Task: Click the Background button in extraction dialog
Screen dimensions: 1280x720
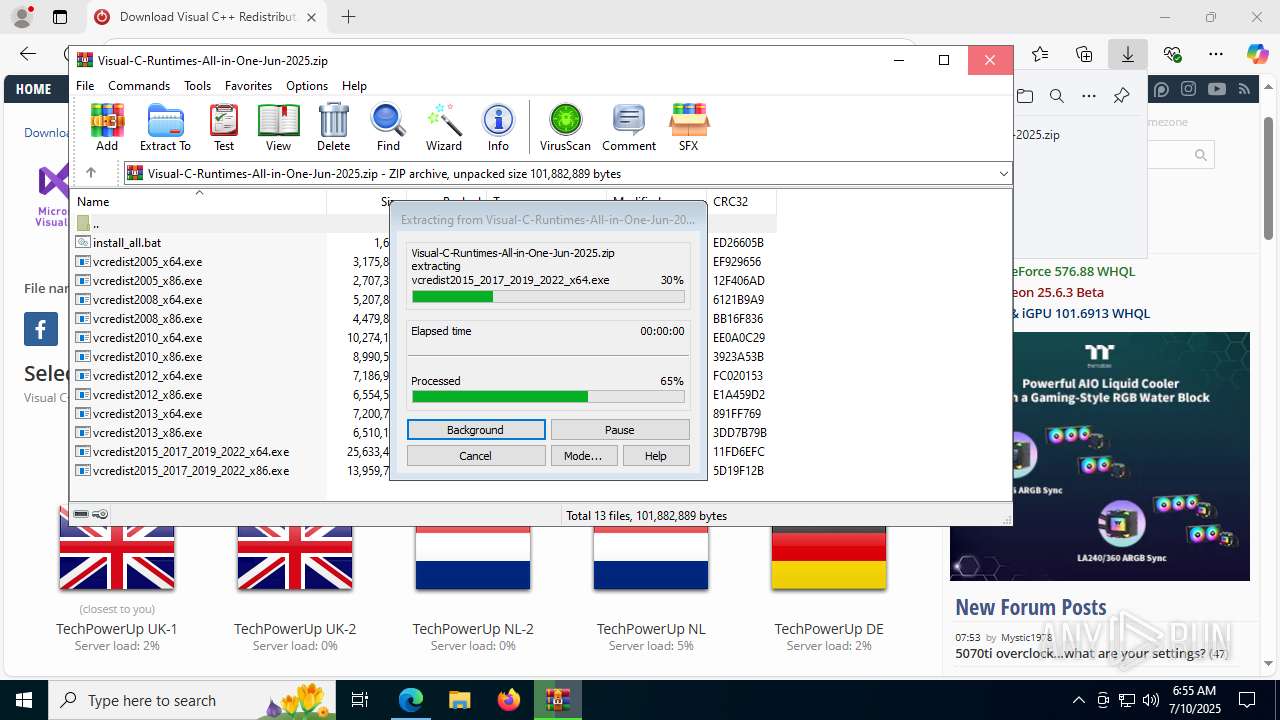Action: [476, 430]
